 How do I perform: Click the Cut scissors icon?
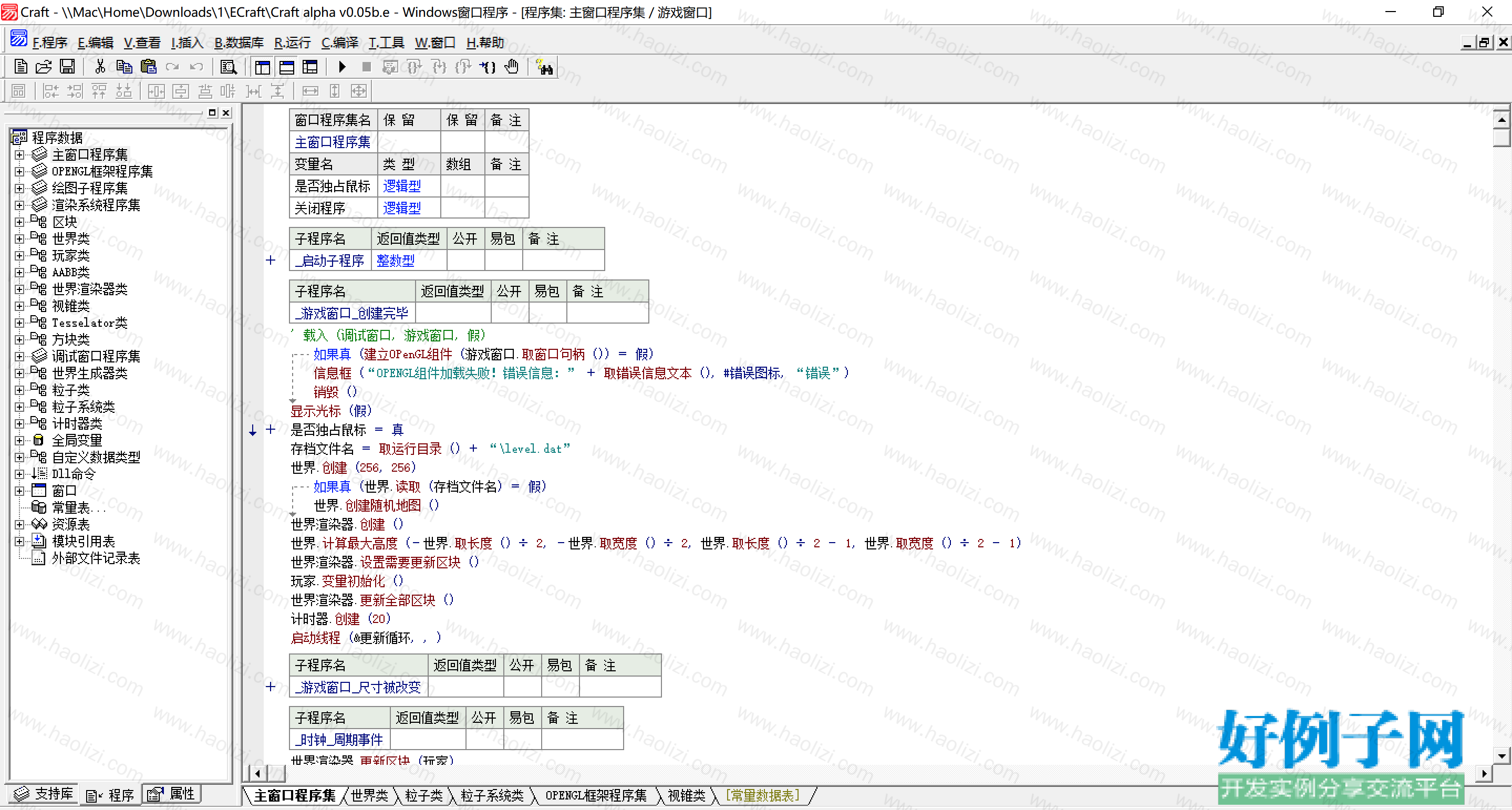tap(100, 67)
